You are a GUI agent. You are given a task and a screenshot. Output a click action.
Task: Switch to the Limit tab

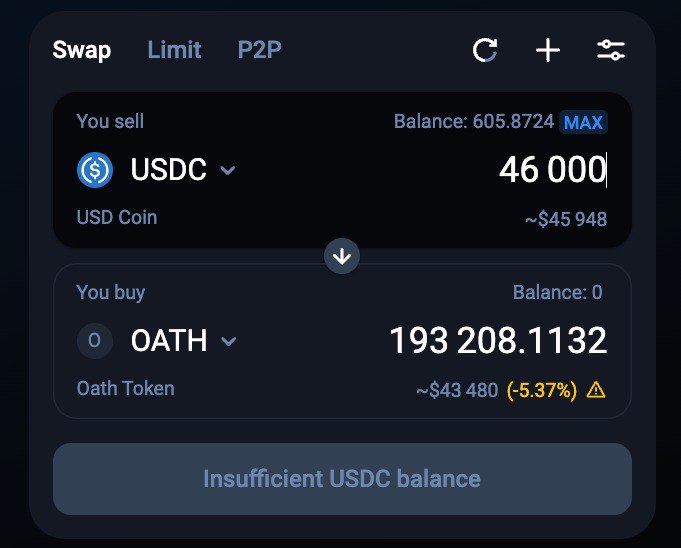click(174, 50)
